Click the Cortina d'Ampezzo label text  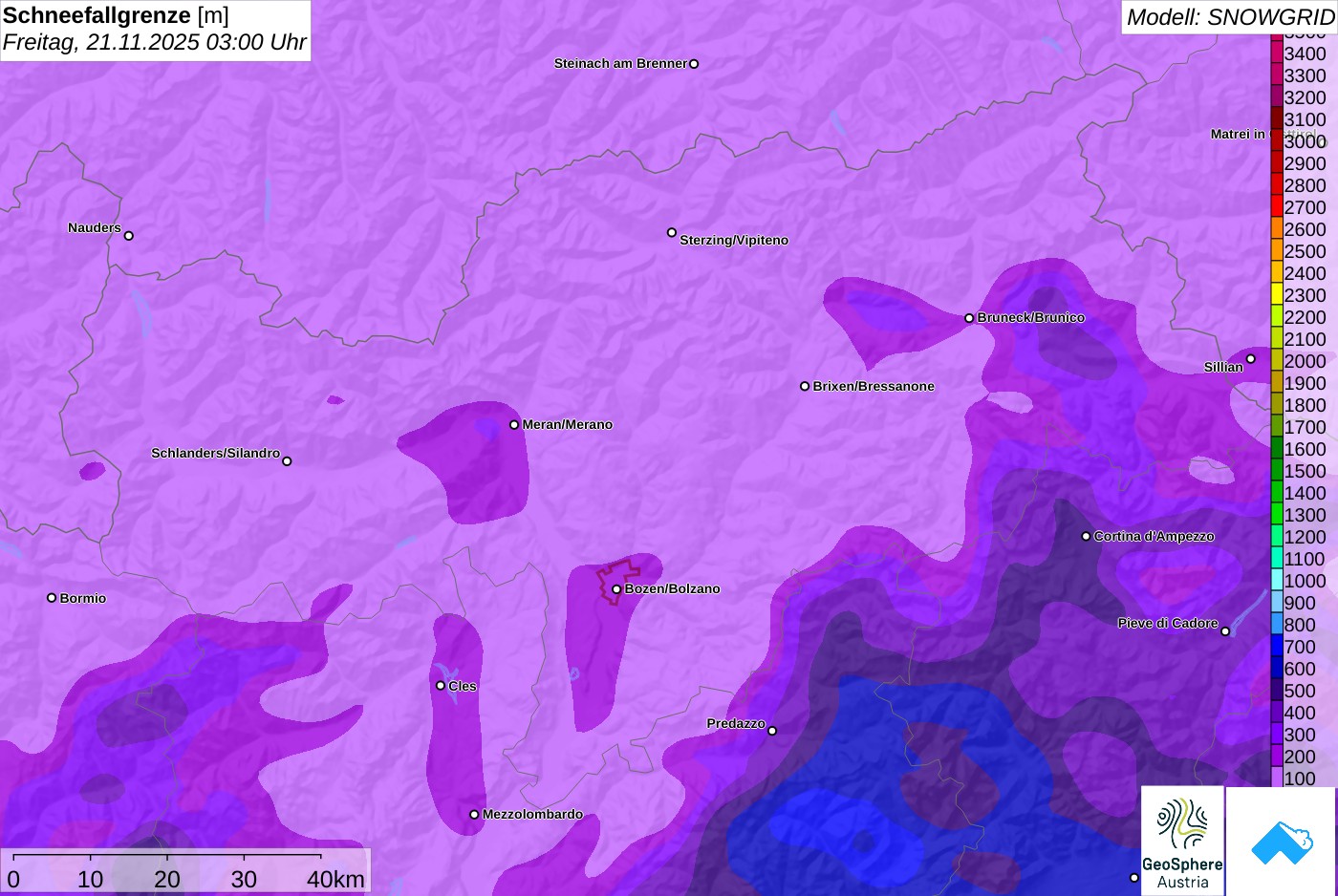point(1155,536)
